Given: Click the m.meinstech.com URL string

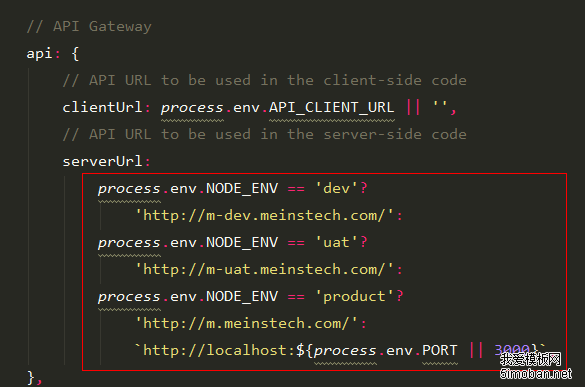Looking at the screenshot, I should coord(246,324).
